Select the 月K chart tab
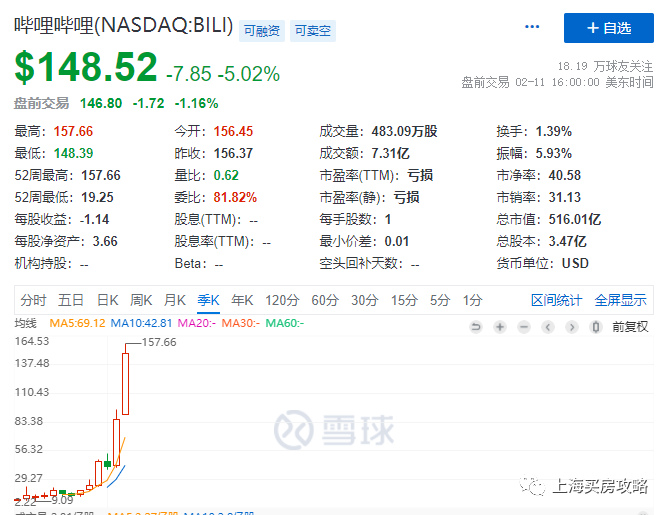669x515 pixels. [x=175, y=300]
